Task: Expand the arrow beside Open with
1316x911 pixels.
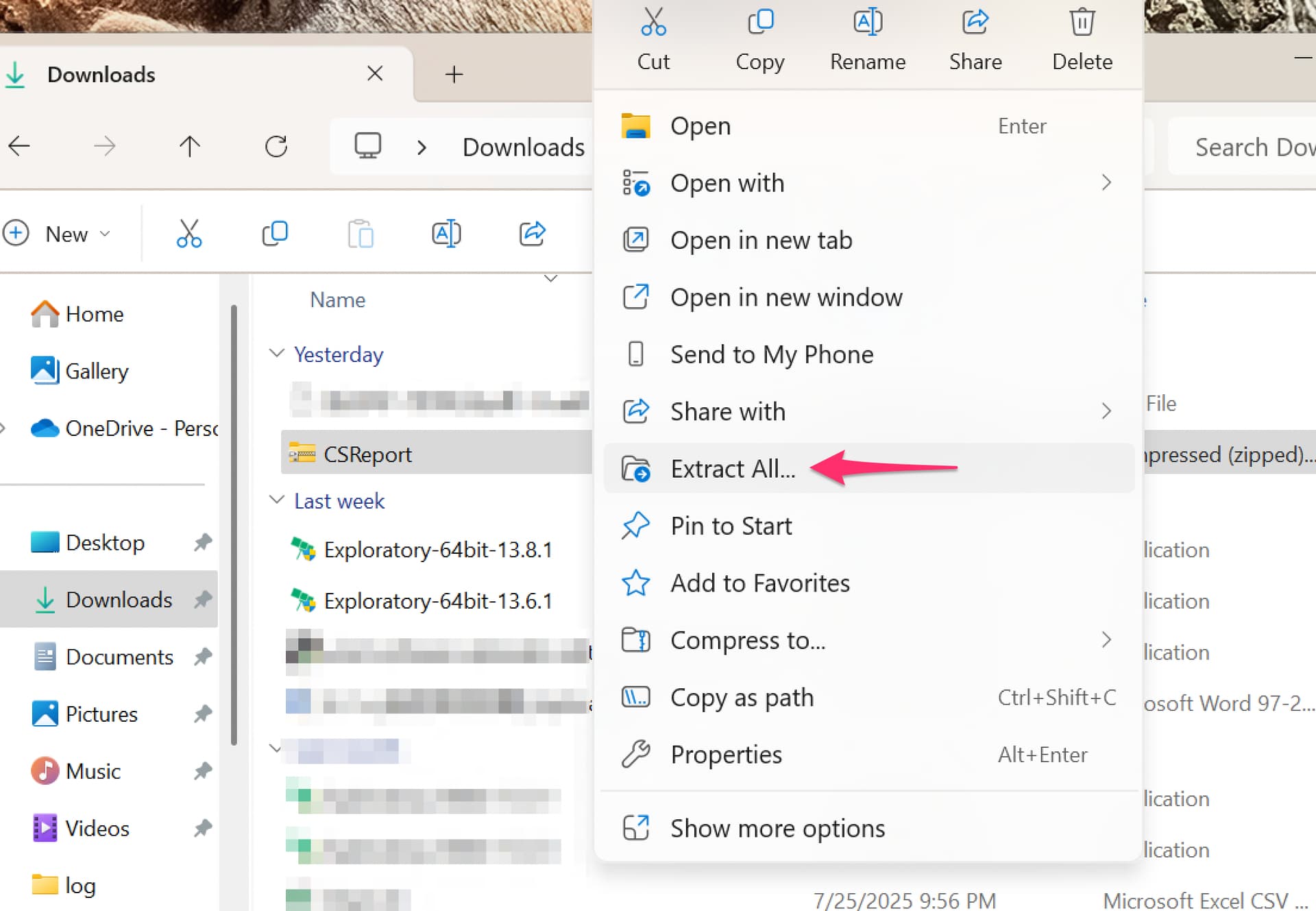Action: (x=1106, y=182)
